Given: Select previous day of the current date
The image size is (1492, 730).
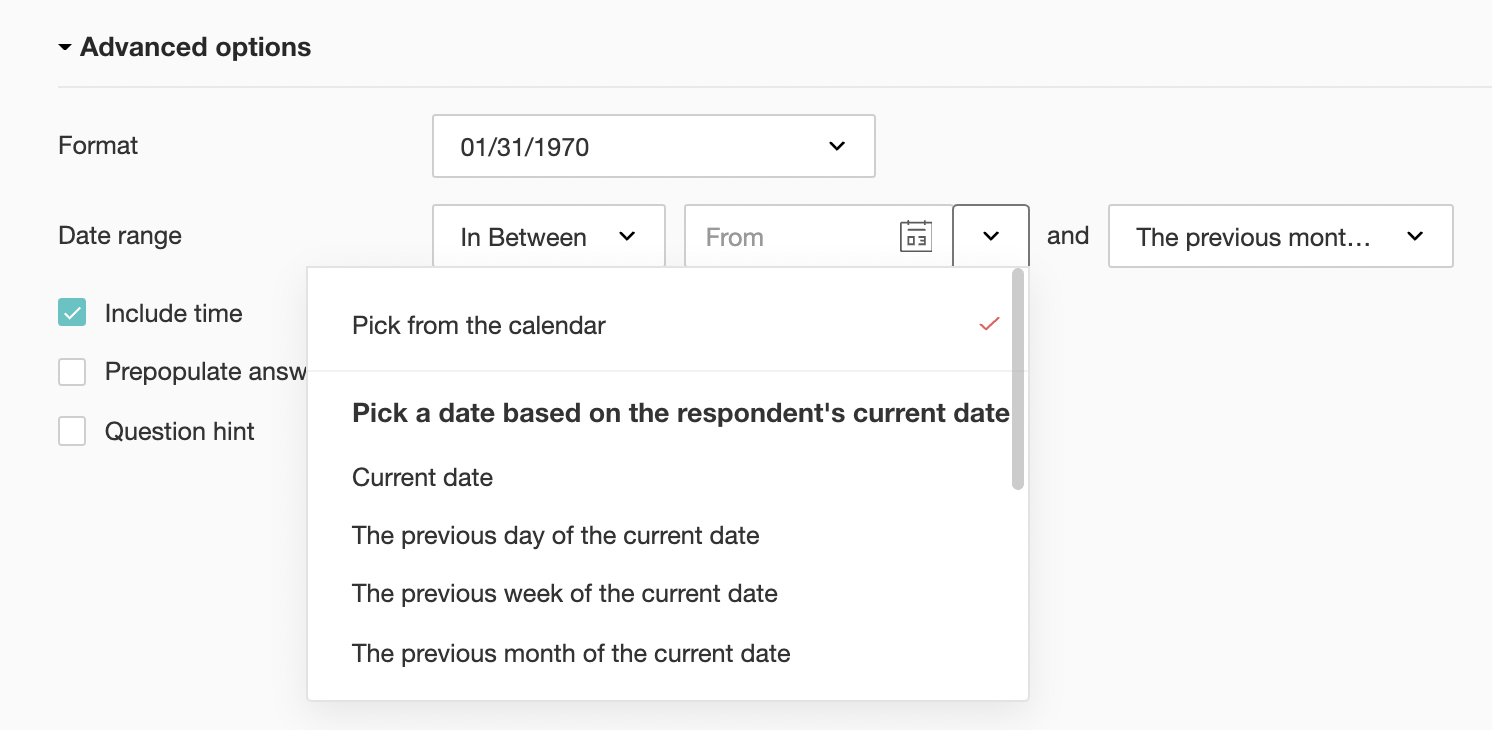Looking at the screenshot, I should 555,536.
